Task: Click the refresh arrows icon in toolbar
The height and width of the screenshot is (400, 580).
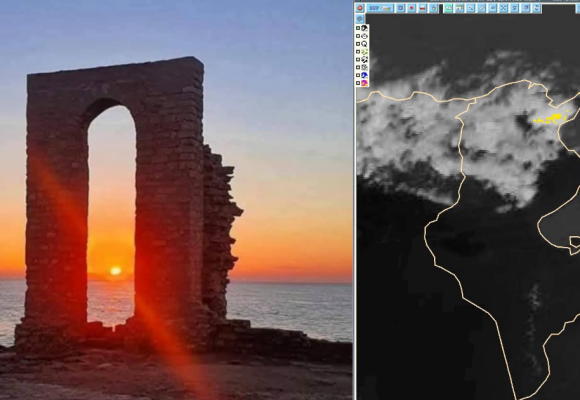Action: point(537,8)
